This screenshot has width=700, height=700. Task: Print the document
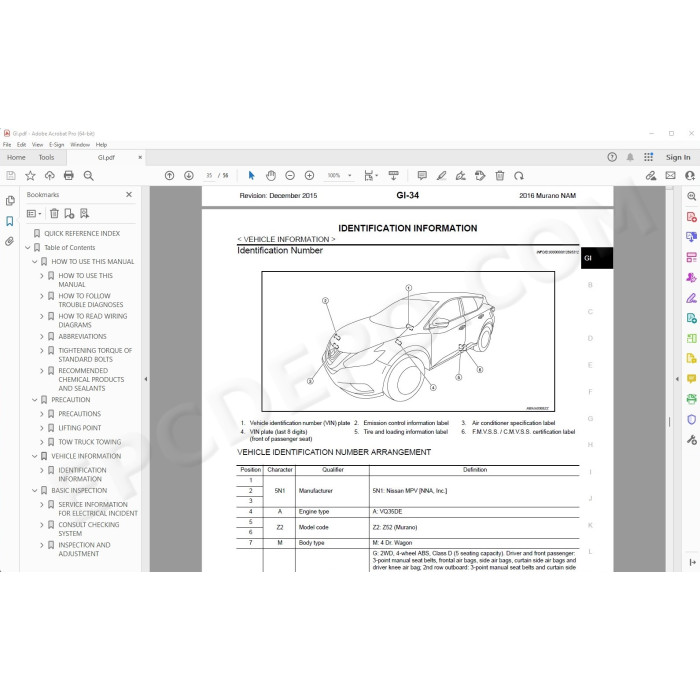[69, 175]
